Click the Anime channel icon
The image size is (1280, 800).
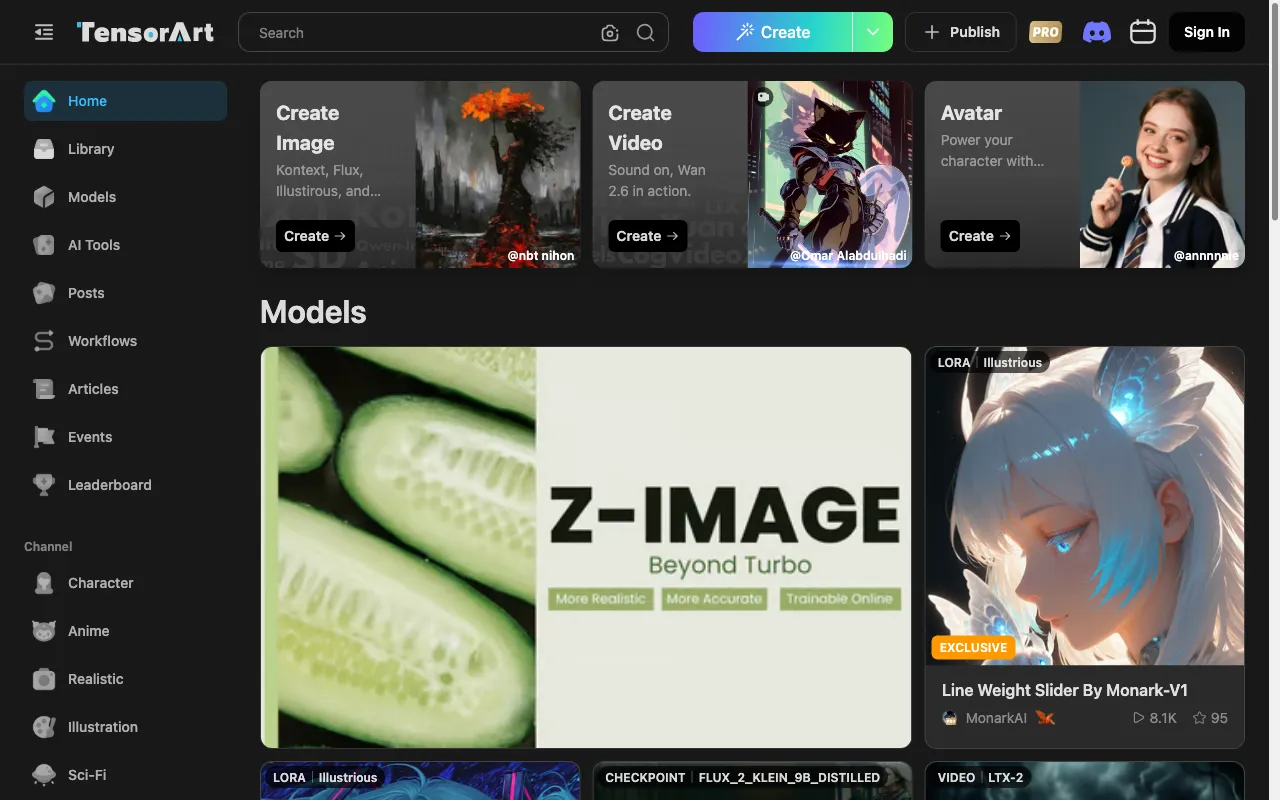tap(44, 631)
